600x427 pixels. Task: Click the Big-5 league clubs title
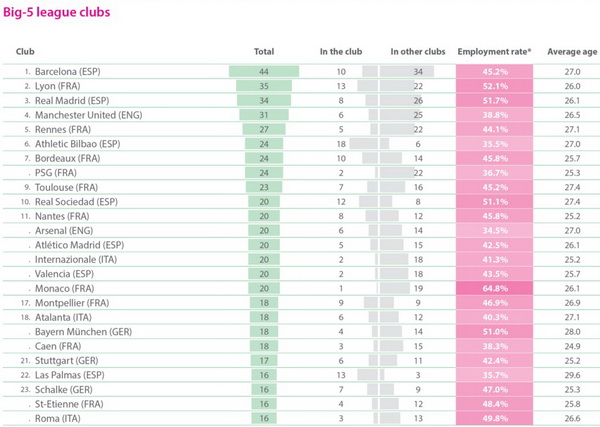click(x=57, y=12)
